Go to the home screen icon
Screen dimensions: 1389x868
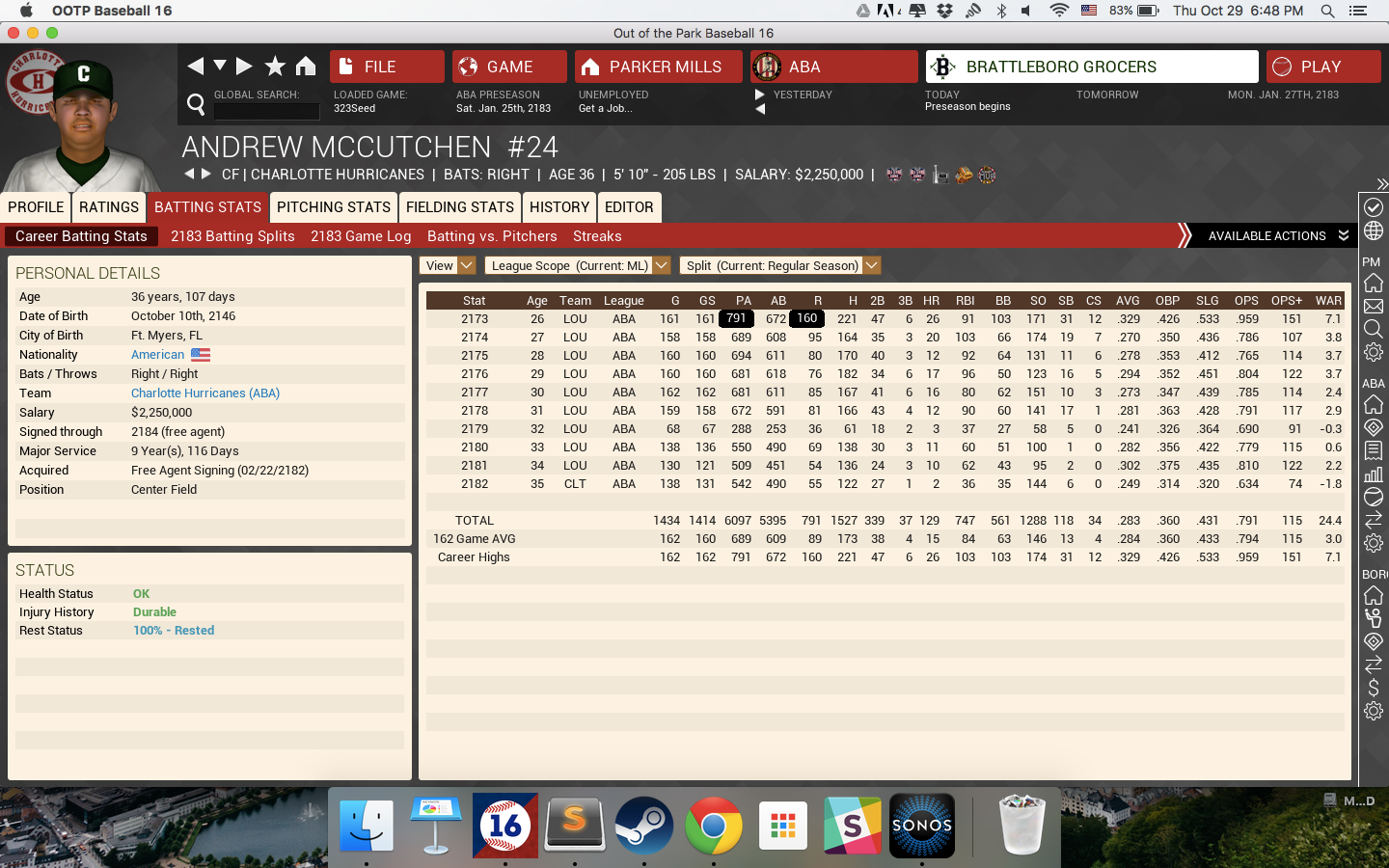tap(306, 66)
